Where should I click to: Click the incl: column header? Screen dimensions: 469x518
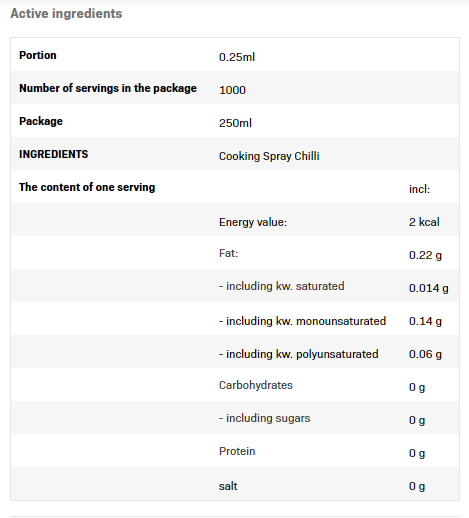point(419,189)
